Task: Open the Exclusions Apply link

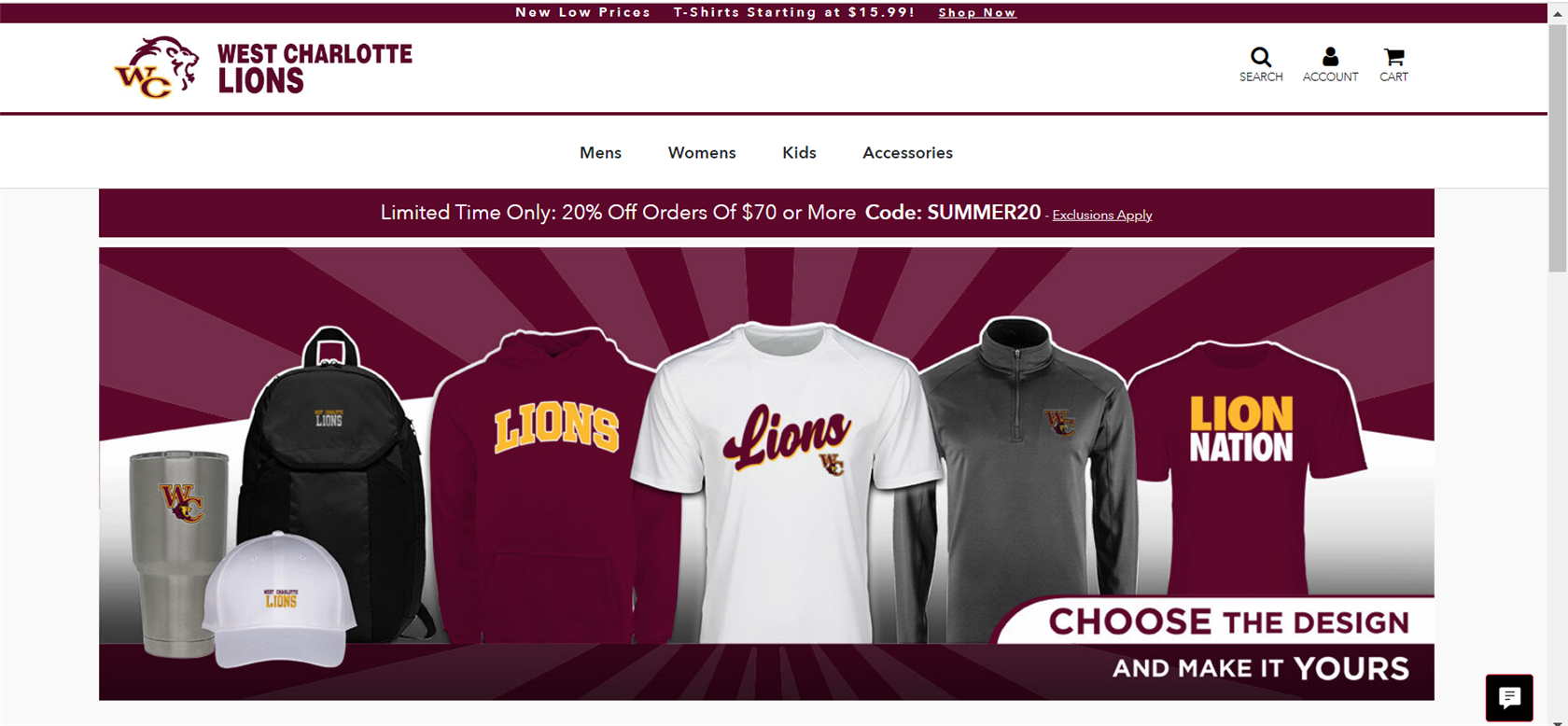Action: (x=1102, y=215)
